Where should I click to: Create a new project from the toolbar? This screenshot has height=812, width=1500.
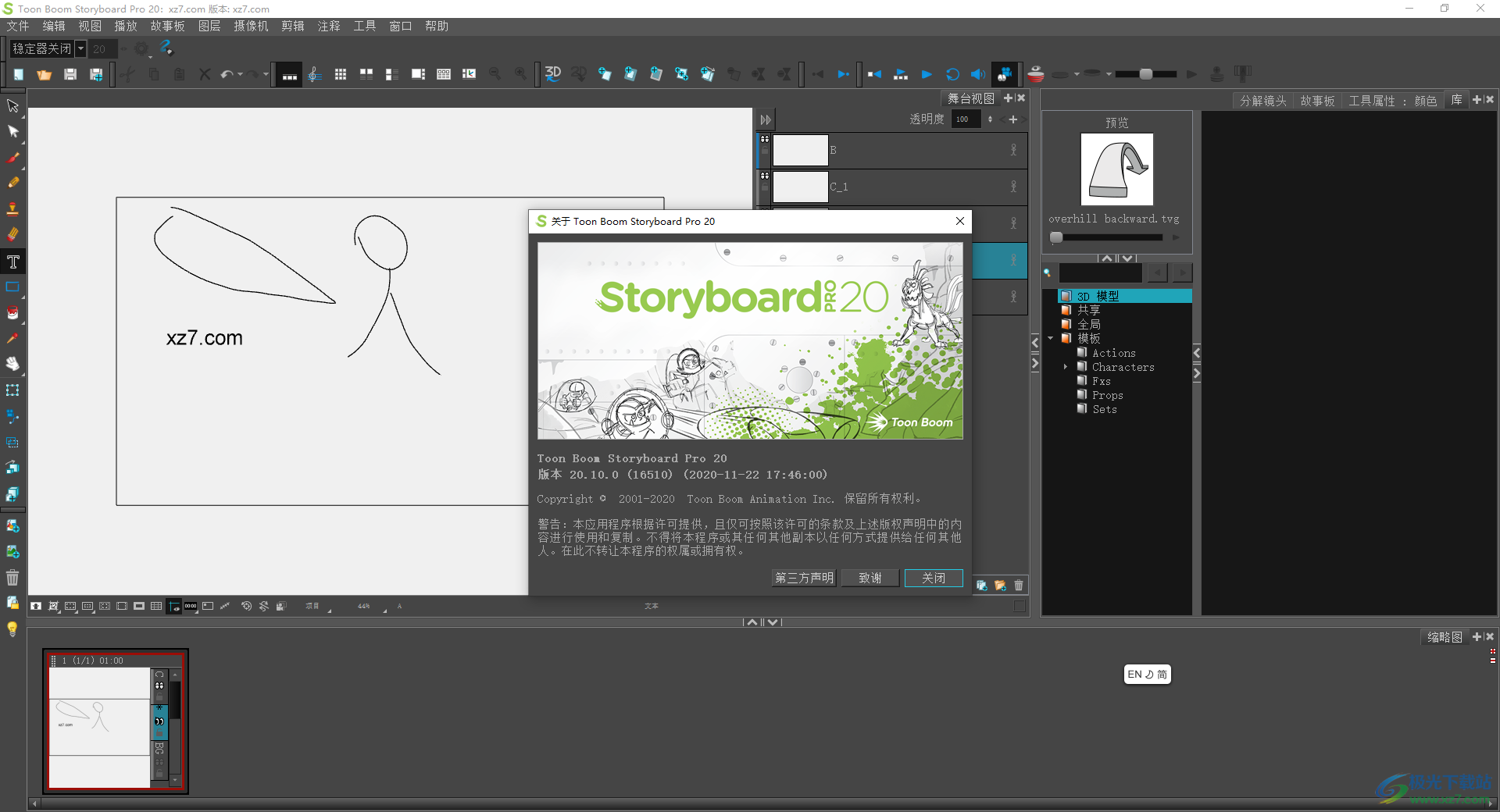click(19, 74)
